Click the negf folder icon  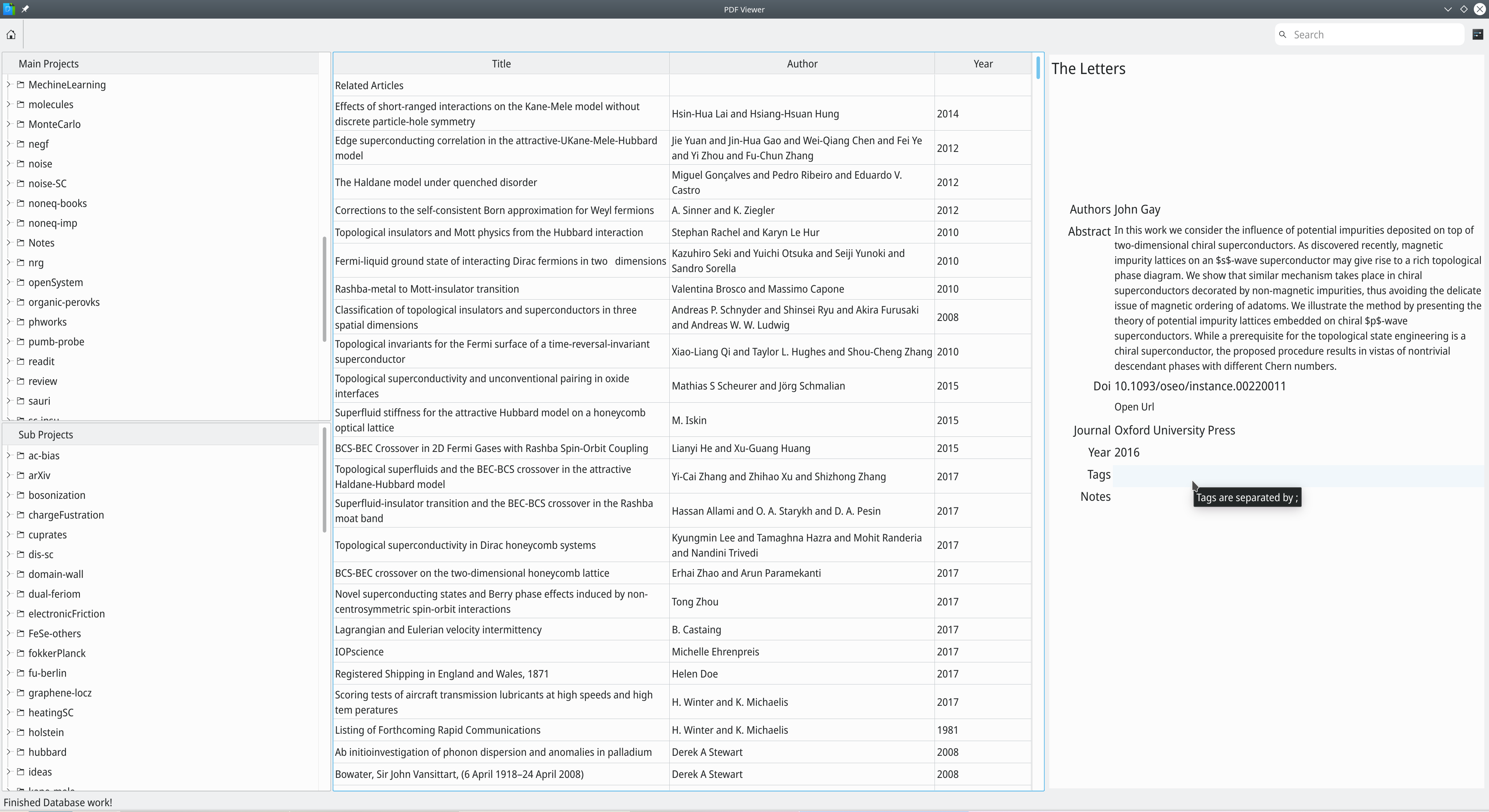coord(21,143)
